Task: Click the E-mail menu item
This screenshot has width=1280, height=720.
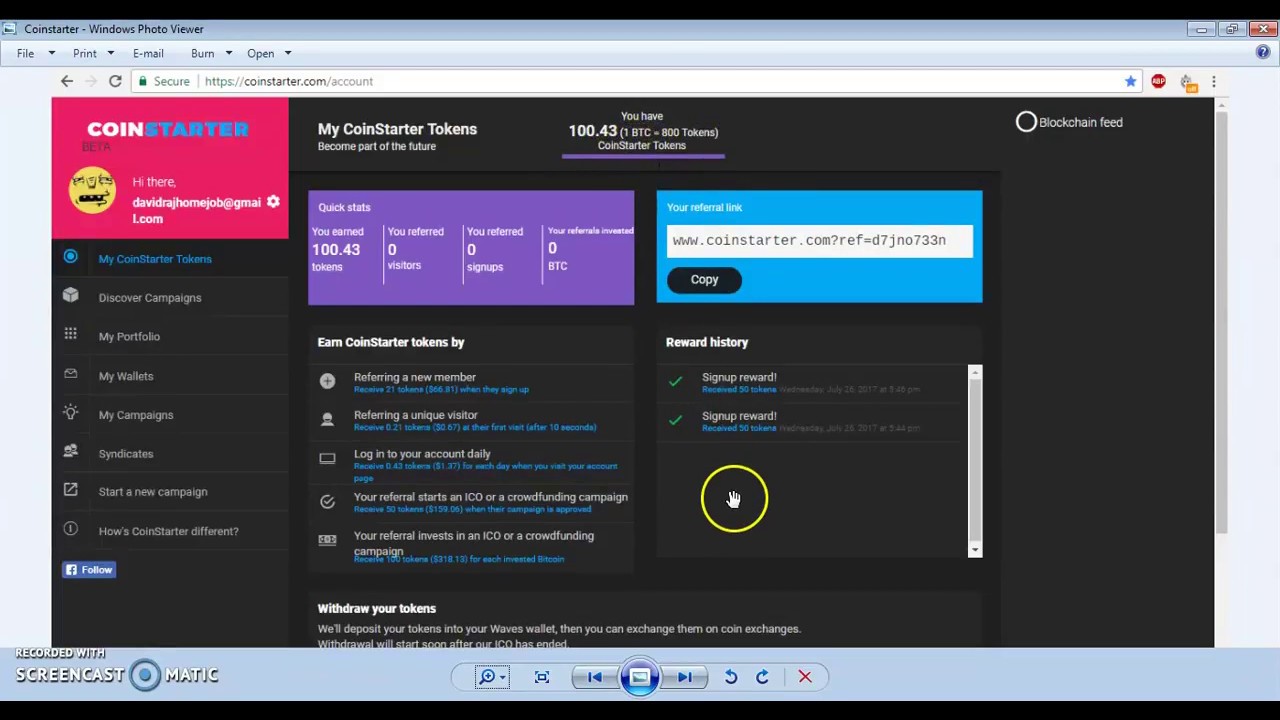Action: pyautogui.click(x=148, y=53)
